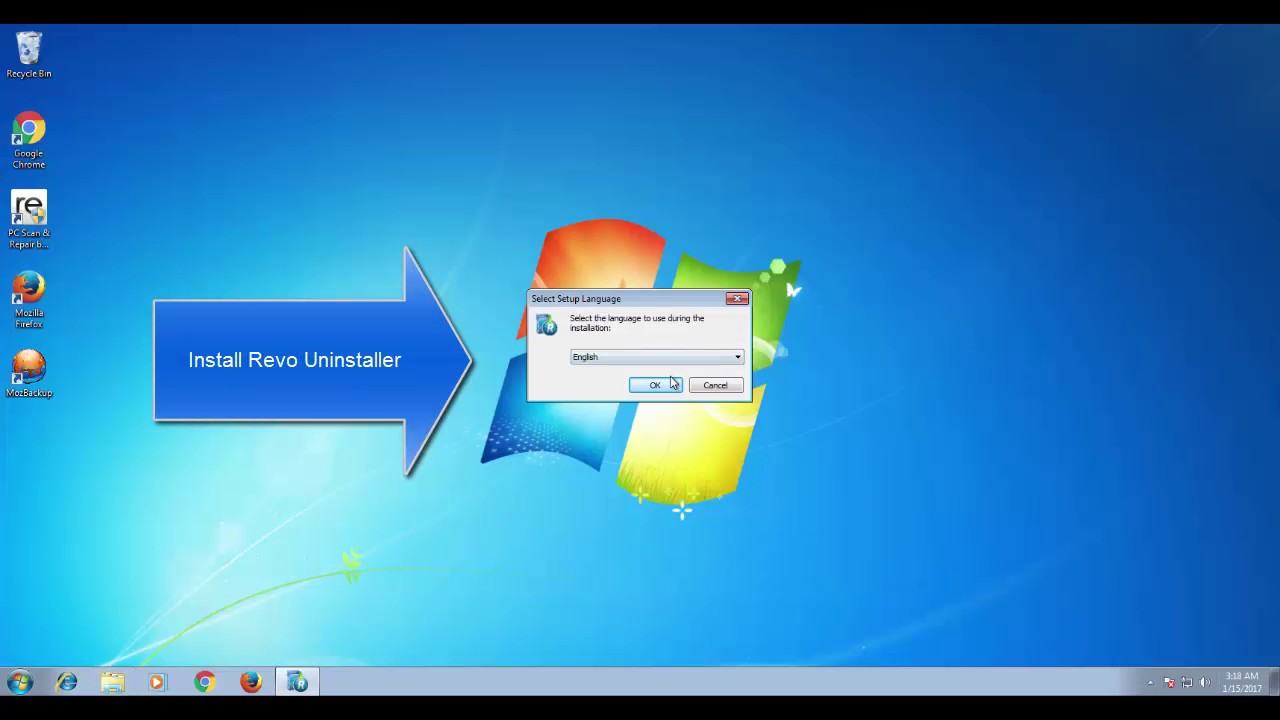Select the MozBackup desktop shortcut

pos(29,374)
